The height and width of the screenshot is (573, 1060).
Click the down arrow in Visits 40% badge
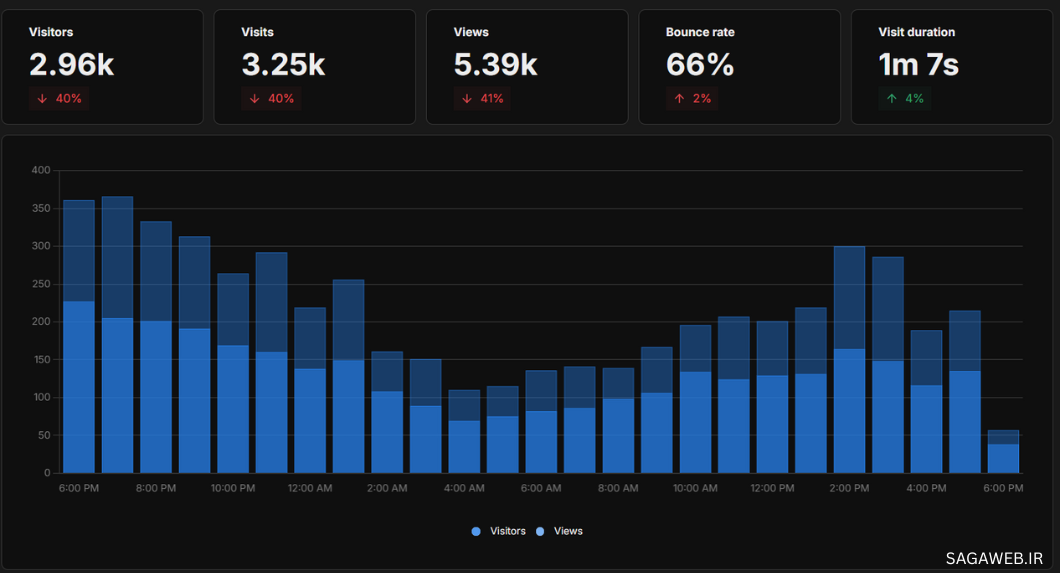[254, 99]
